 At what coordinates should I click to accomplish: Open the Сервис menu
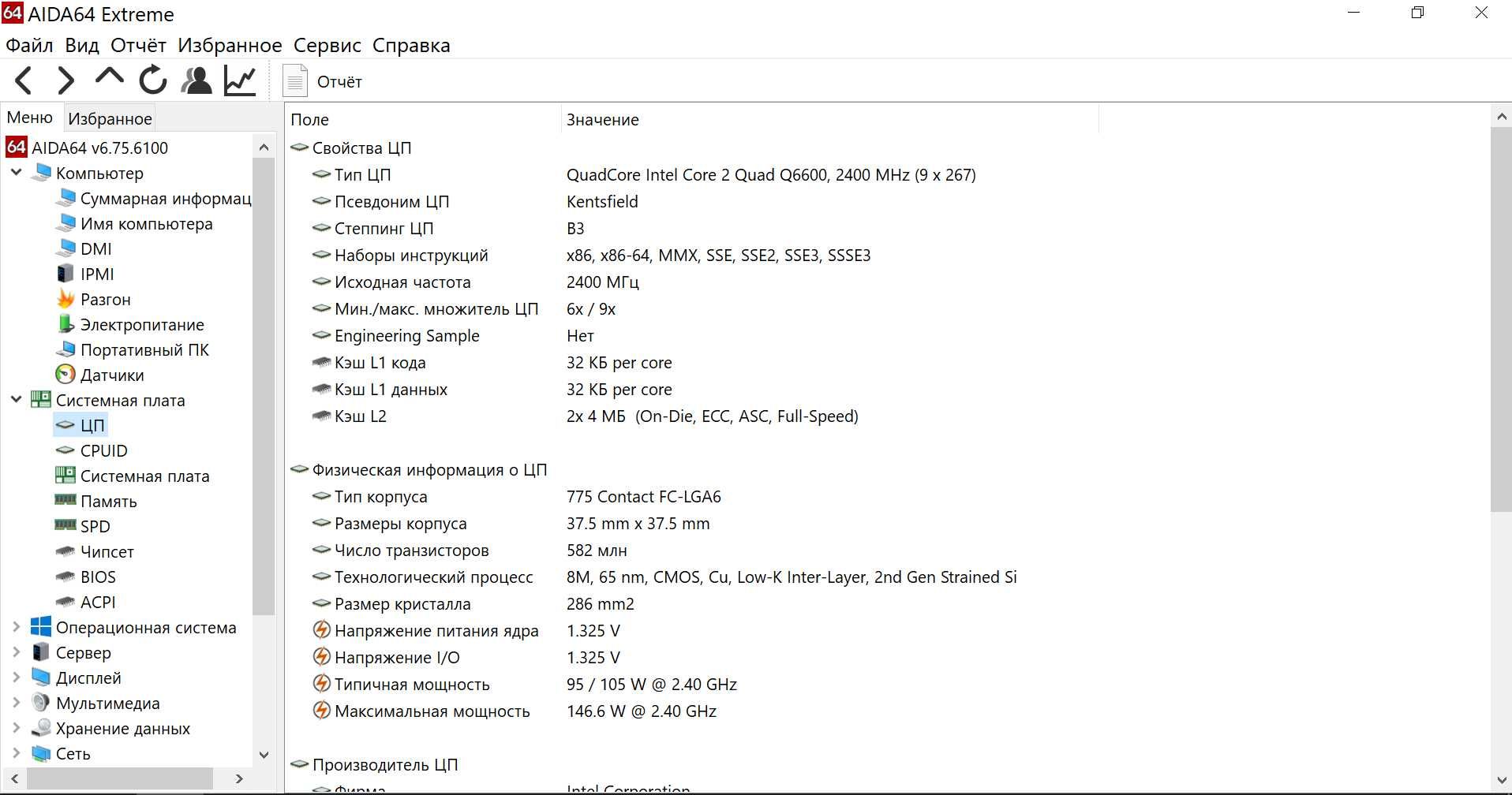[327, 45]
